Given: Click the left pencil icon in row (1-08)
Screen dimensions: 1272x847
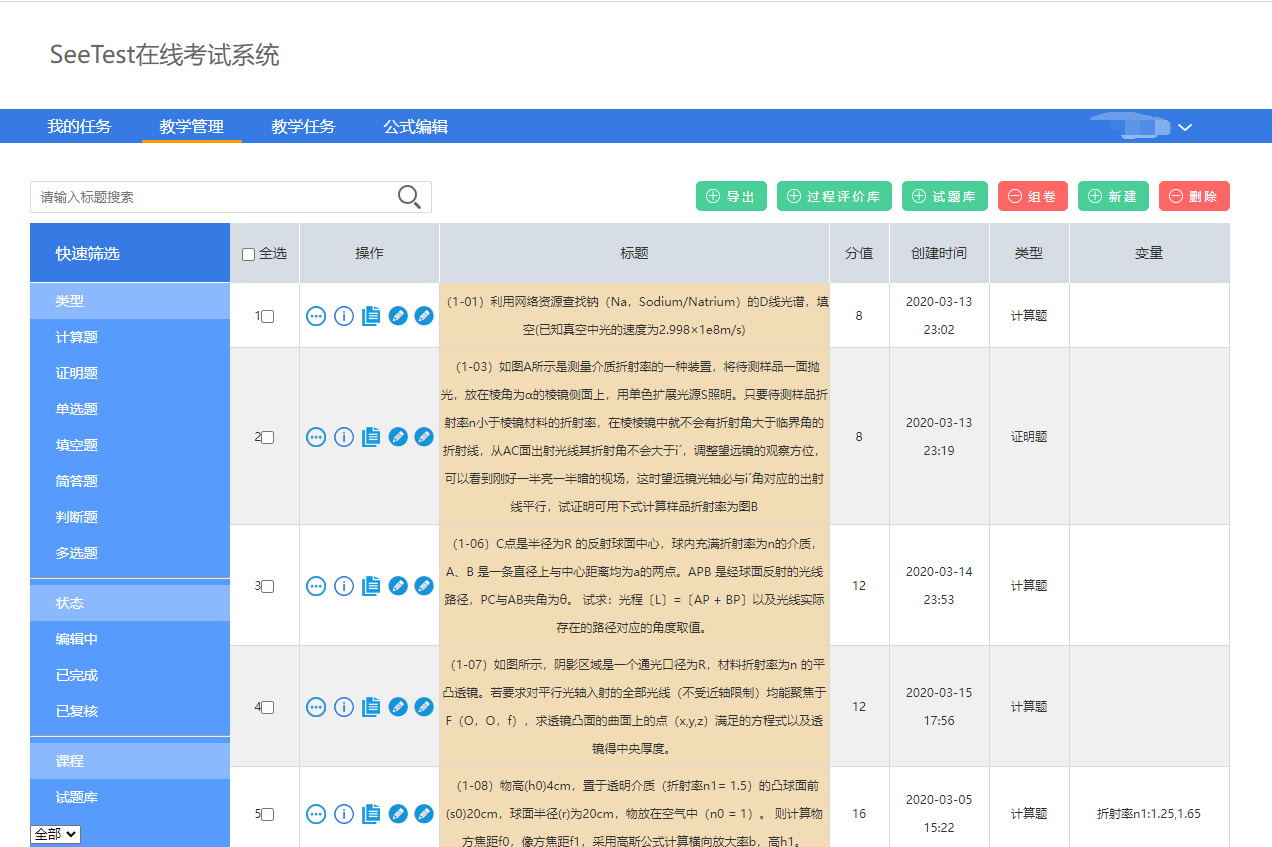Looking at the screenshot, I should [398, 814].
